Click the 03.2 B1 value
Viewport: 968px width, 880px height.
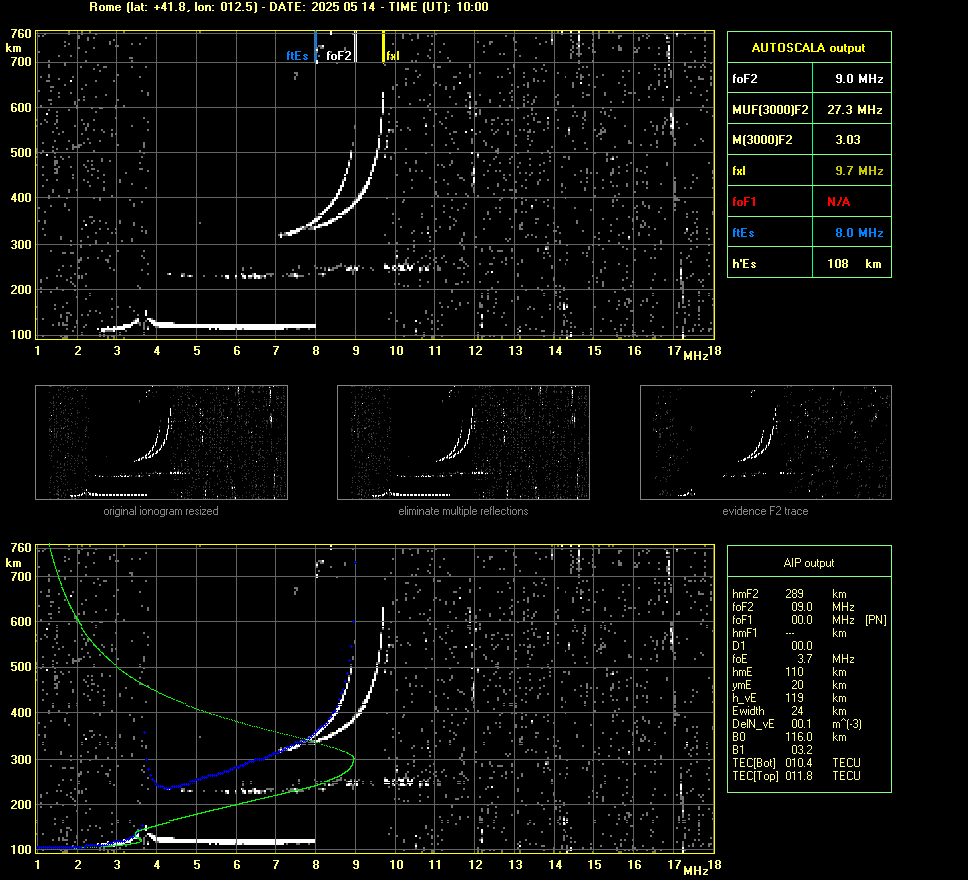pyautogui.click(x=802, y=750)
